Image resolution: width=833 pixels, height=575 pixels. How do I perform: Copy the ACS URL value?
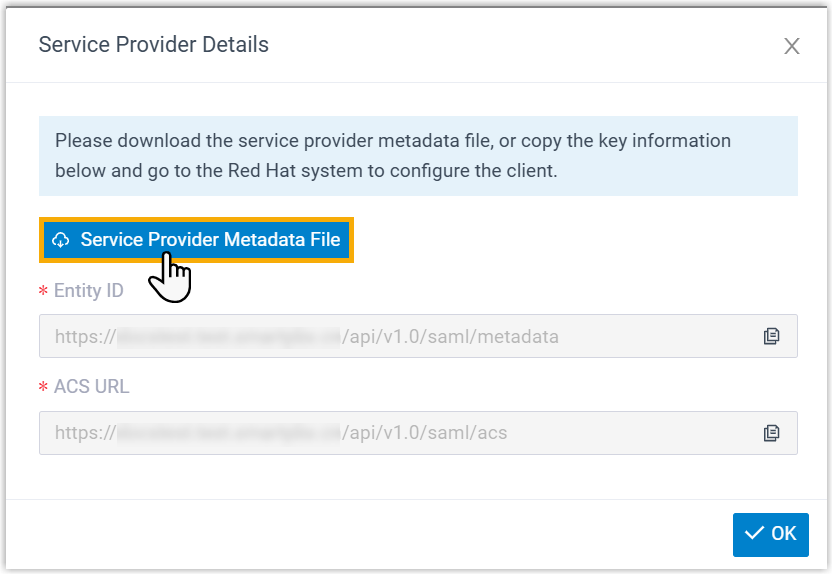771,433
